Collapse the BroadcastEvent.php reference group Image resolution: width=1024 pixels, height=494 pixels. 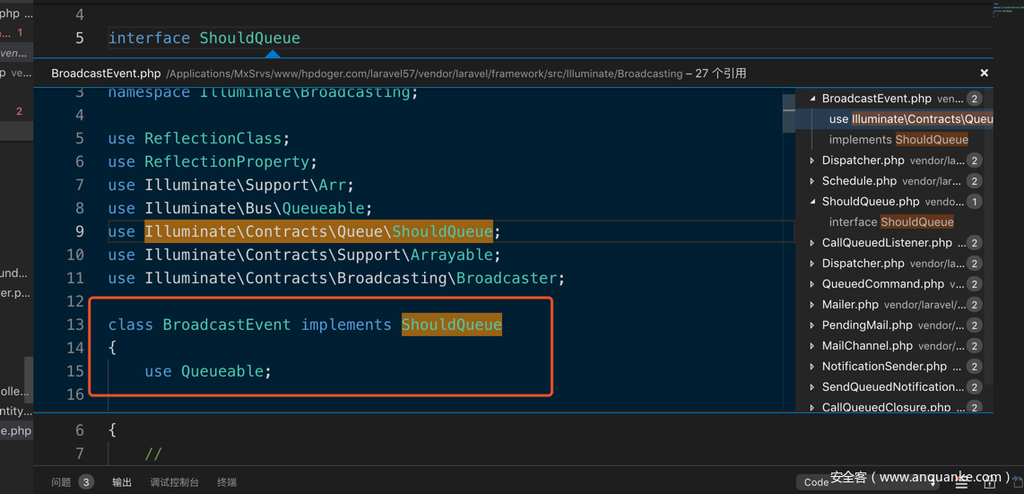812,99
